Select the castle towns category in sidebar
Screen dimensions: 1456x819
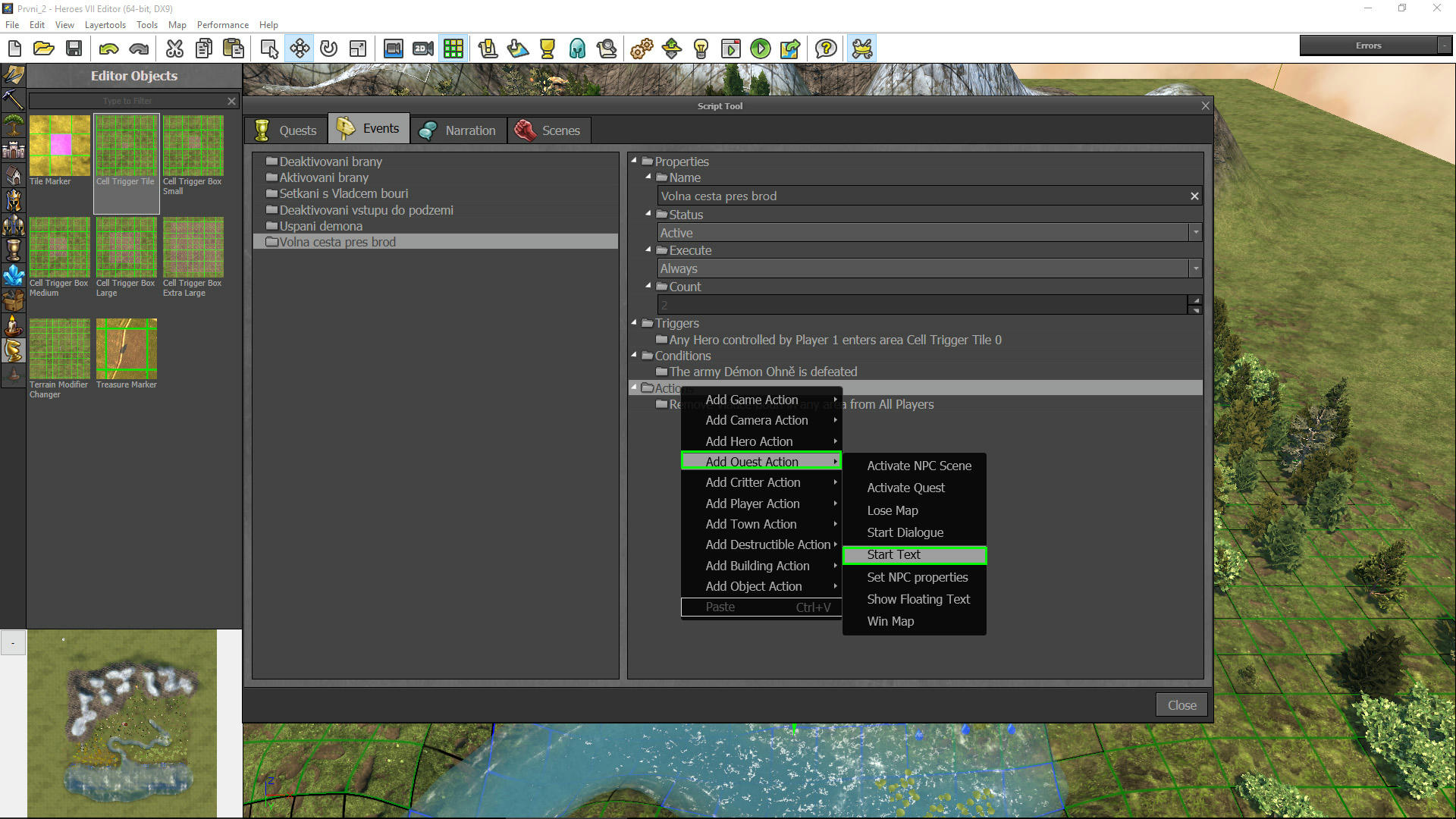click(x=13, y=149)
